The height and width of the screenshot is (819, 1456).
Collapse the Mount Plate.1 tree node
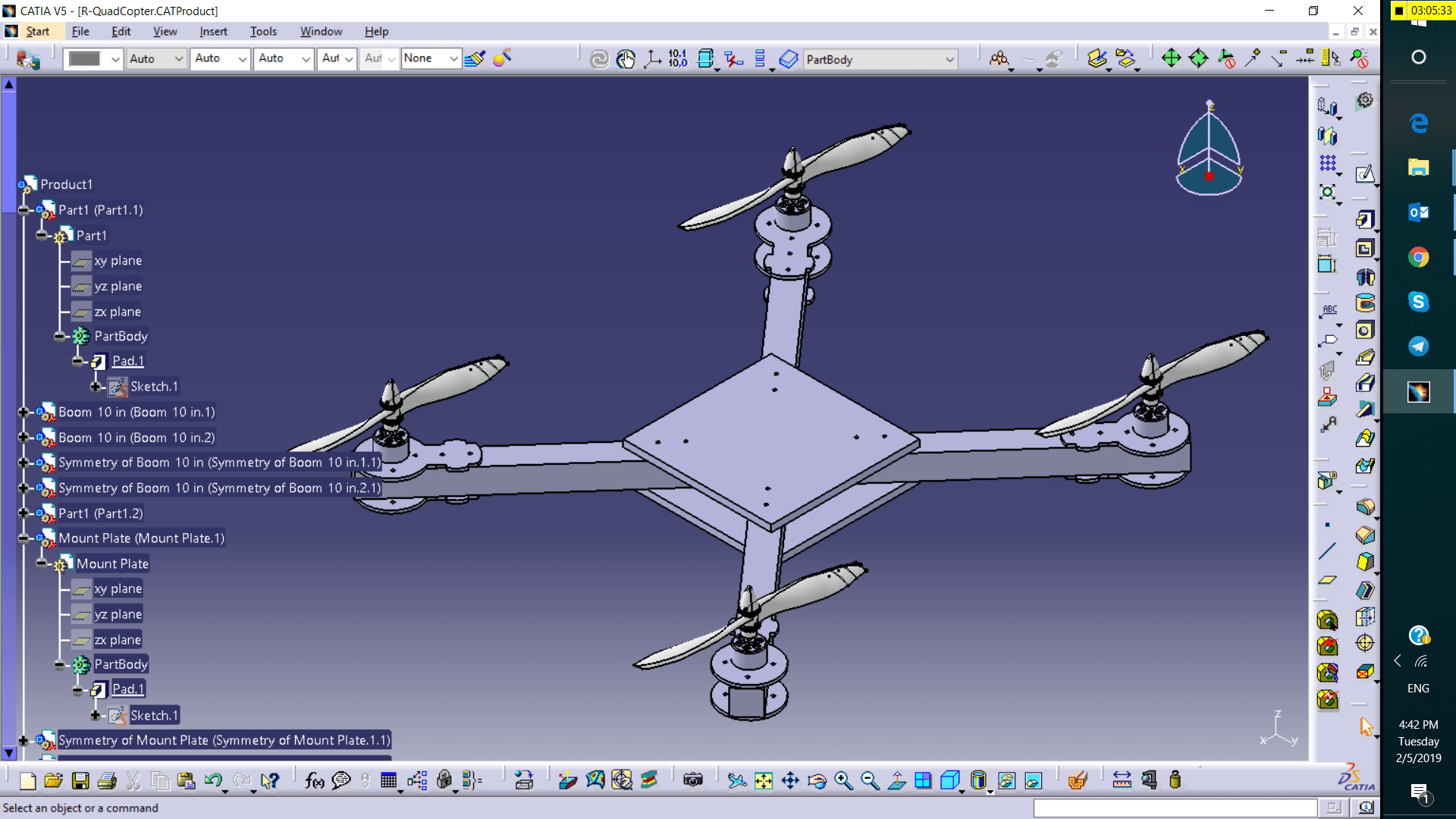pos(24,538)
